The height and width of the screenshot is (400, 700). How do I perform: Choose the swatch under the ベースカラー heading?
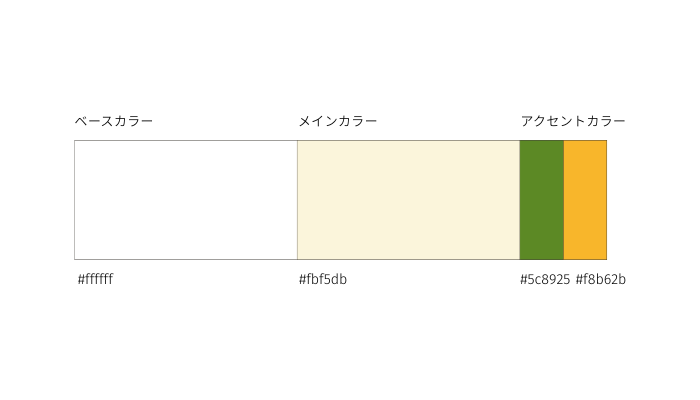tap(186, 200)
